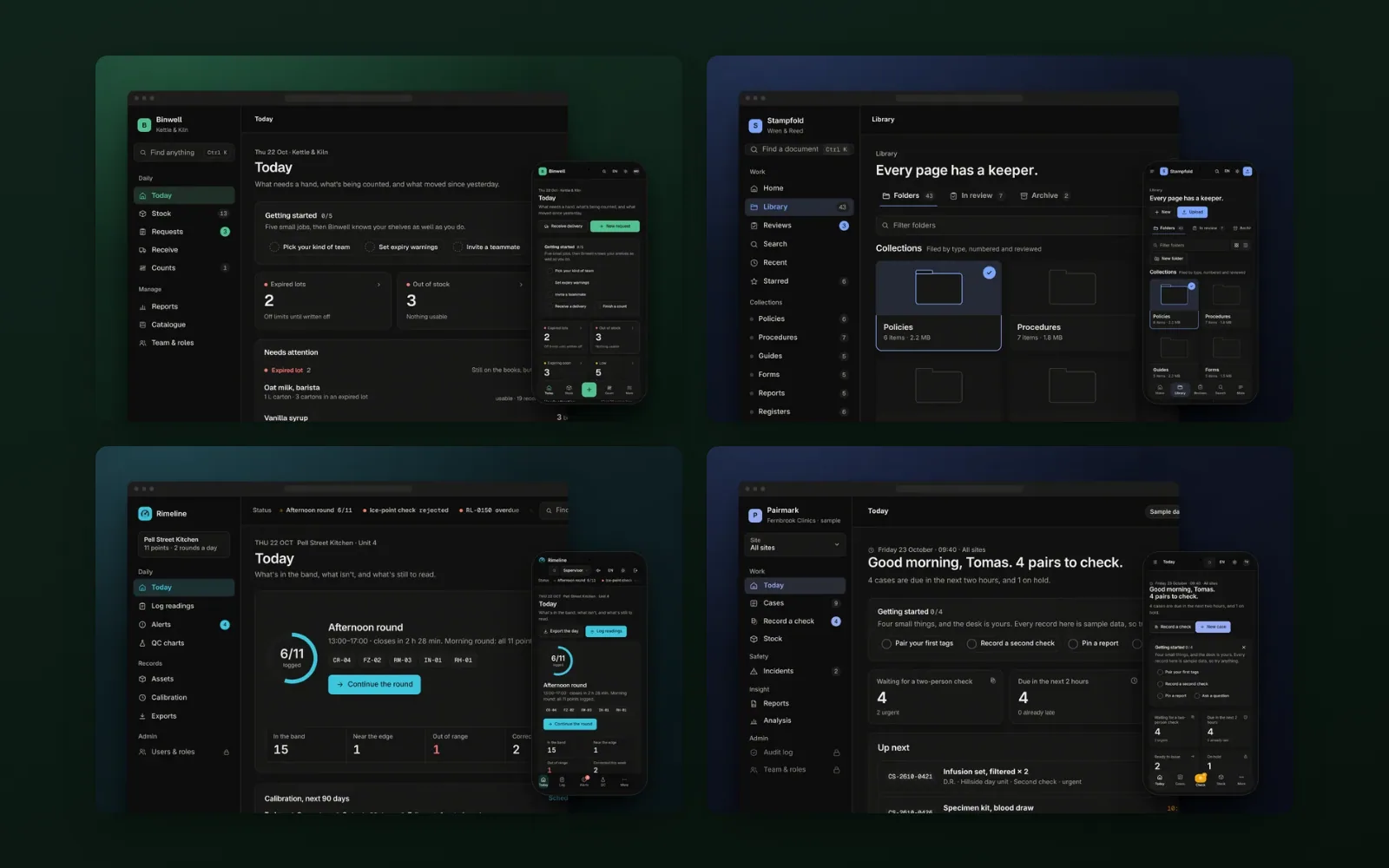This screenshot has width=1389, height=868.
Task: Open the 'All sites' Site dropdown in Pairmark
Action: (x=795, y=544)
